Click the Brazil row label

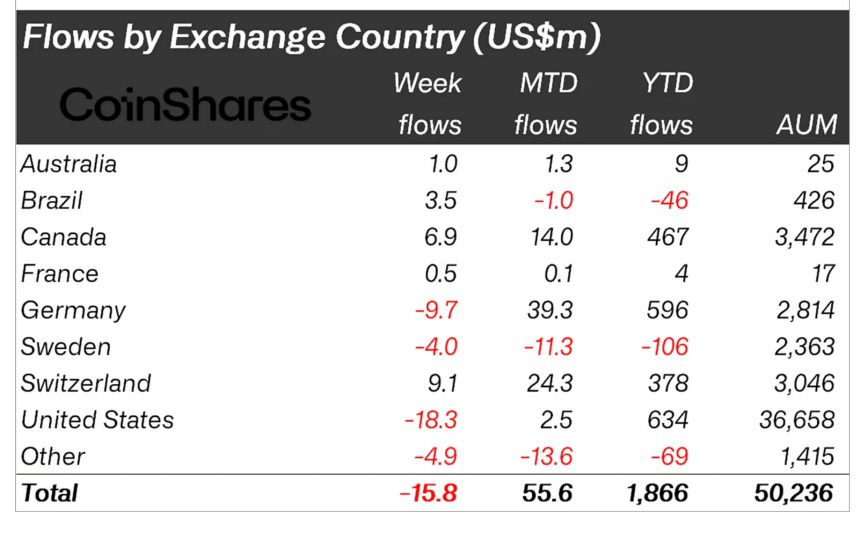pyautogui.click(x=51, y=200)
